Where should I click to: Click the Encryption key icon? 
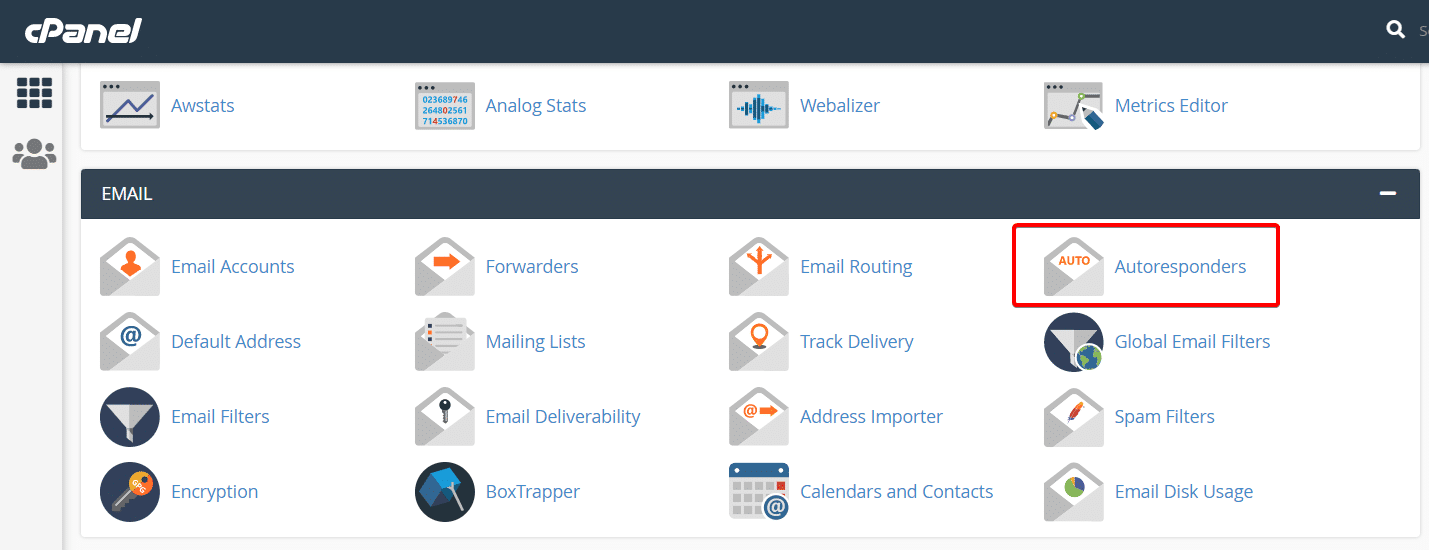(130, 492)
